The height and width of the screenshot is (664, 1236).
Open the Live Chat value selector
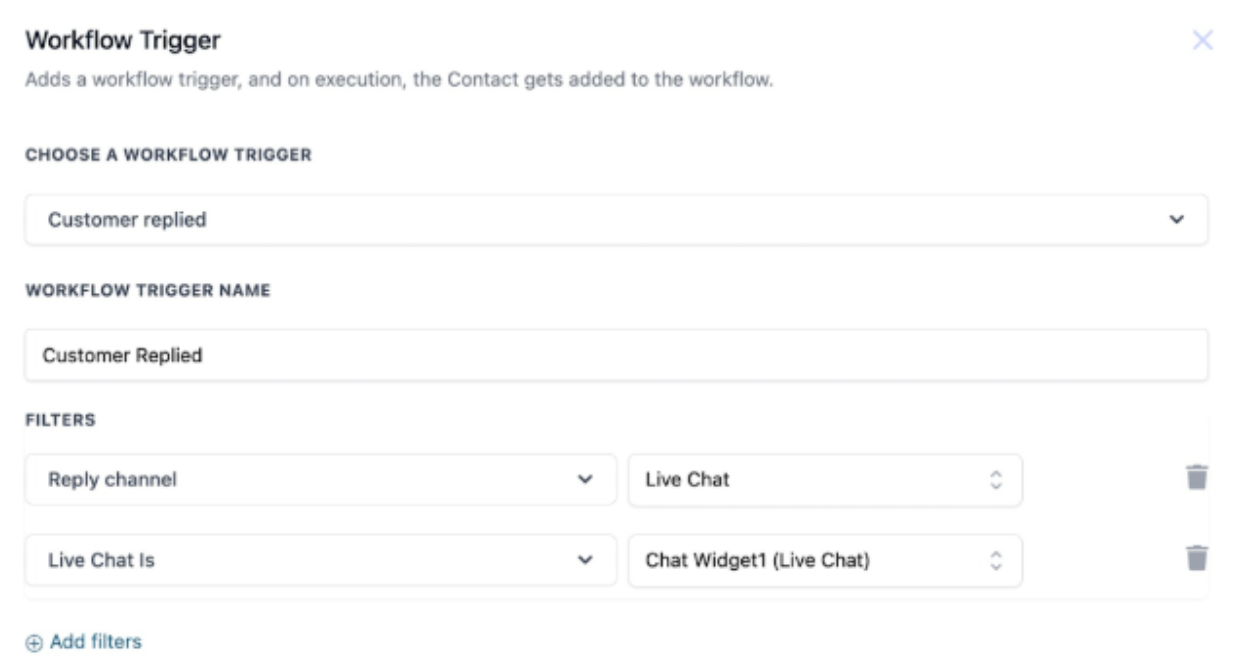(x=824, y=480)
